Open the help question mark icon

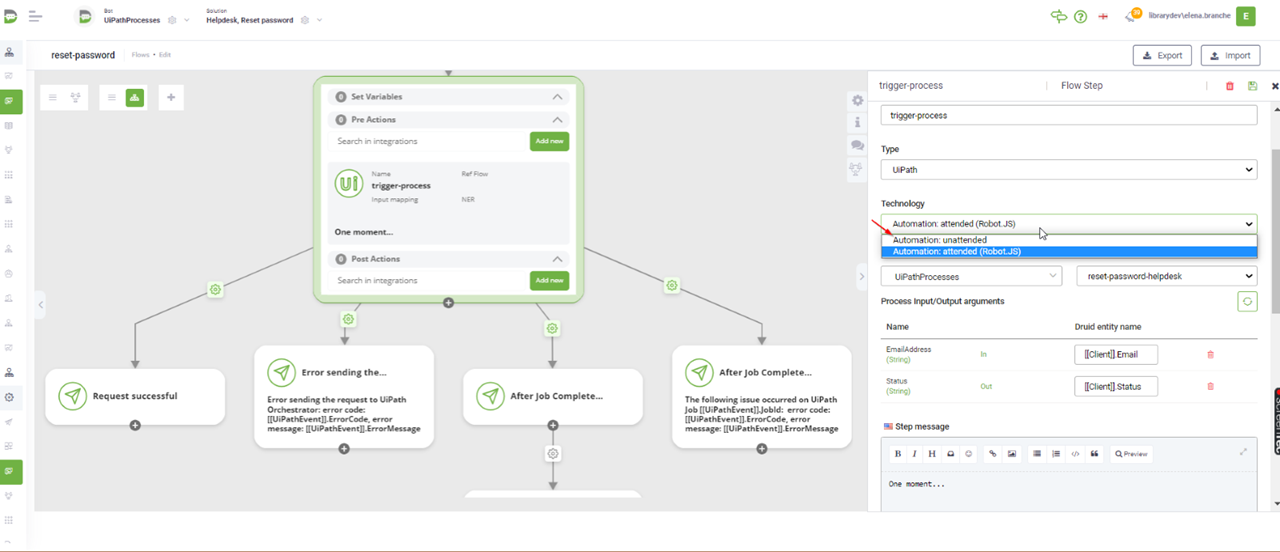coord(1080,17)
